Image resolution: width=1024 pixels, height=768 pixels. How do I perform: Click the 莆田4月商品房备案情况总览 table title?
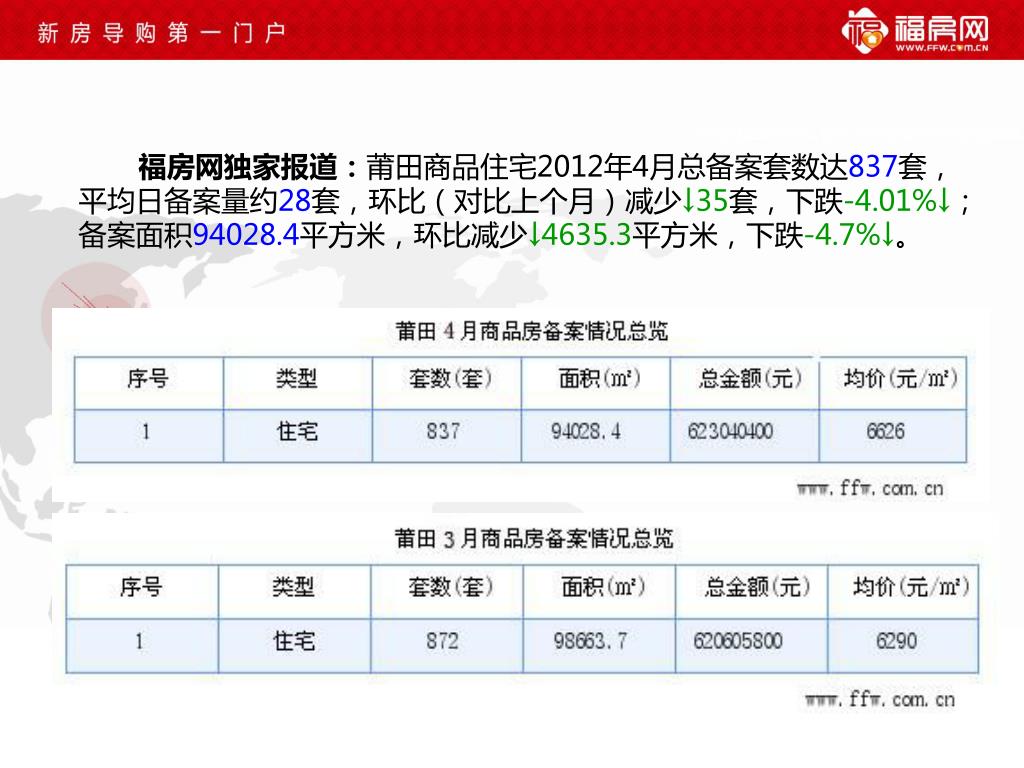(x=532, y=331)
